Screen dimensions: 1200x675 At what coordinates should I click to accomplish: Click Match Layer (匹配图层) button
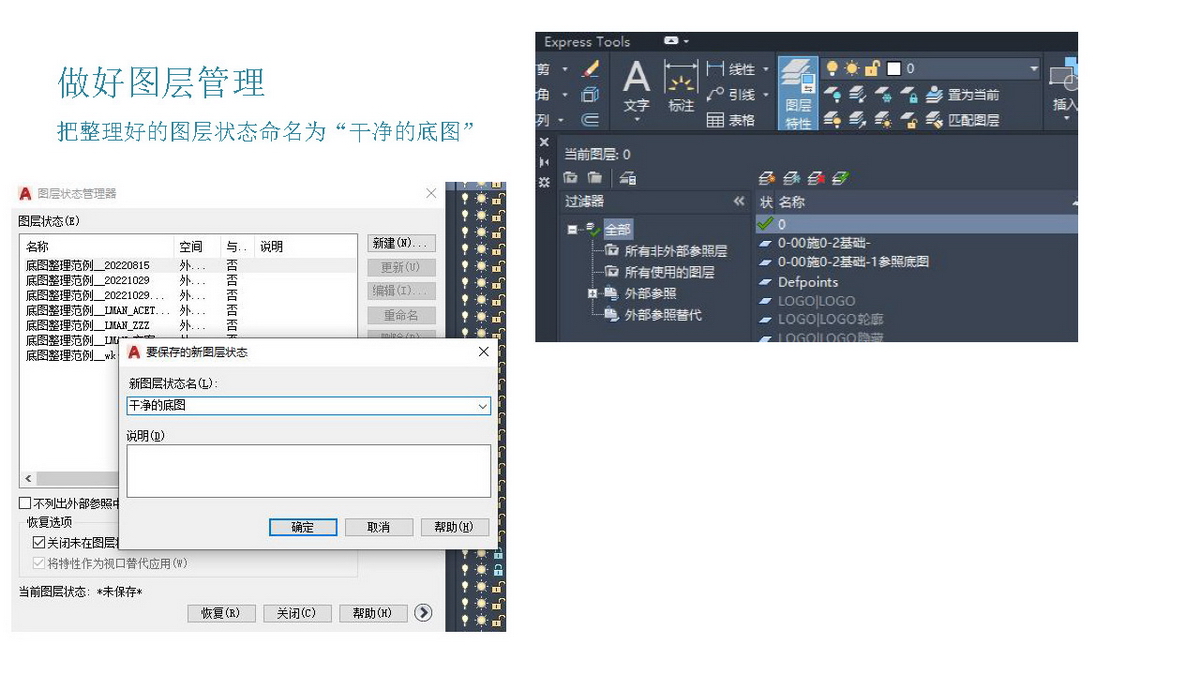tap(963, 120)
